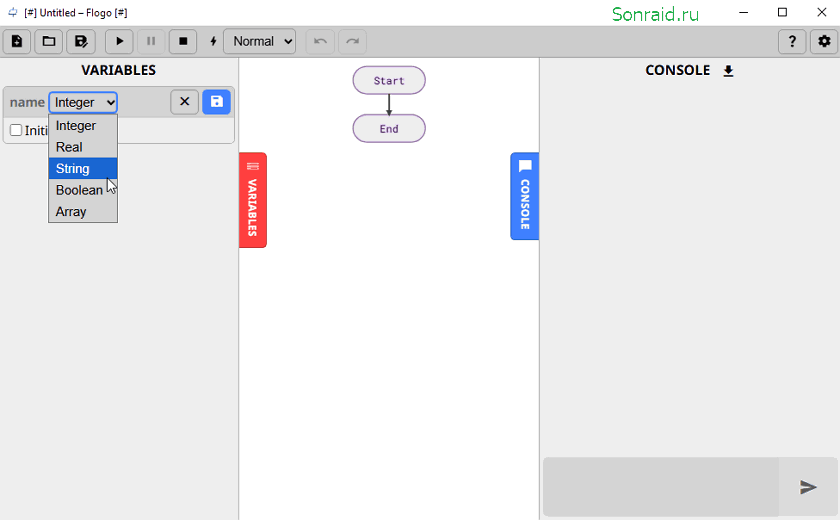Collapse the Integer type dropdown
This screenshot has height=520, width=840.
(x=83, y=102)
